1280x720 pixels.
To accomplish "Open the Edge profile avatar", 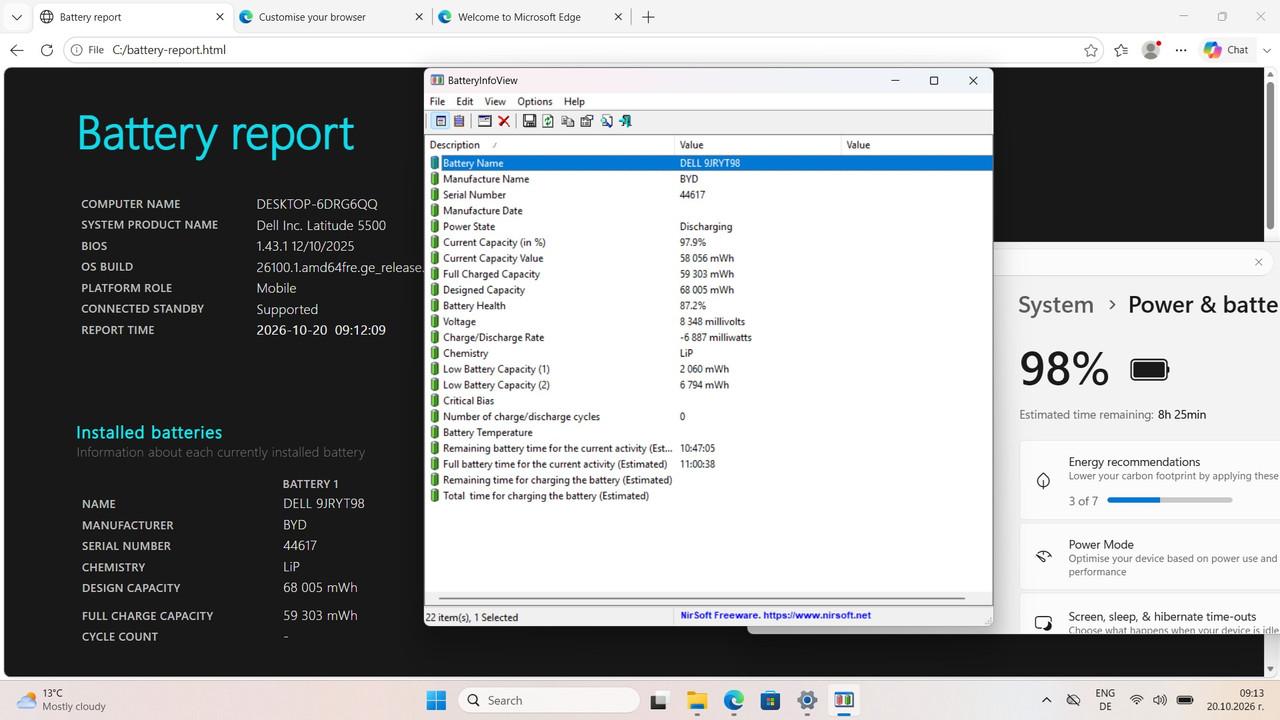I will pyautogui.click(x=1151, y=50).
